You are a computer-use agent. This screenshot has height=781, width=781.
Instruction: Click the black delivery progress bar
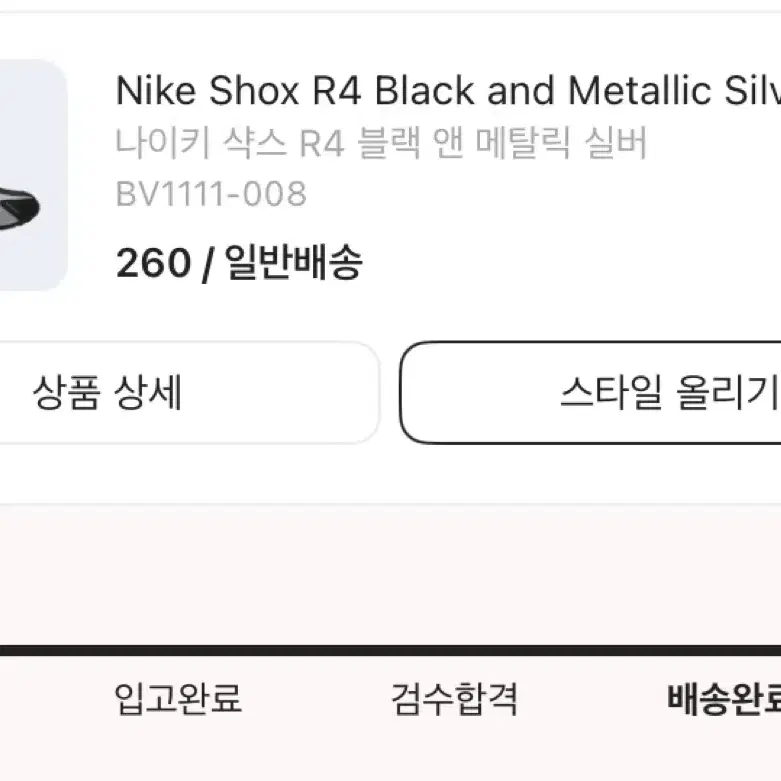[x=390, y=651]
